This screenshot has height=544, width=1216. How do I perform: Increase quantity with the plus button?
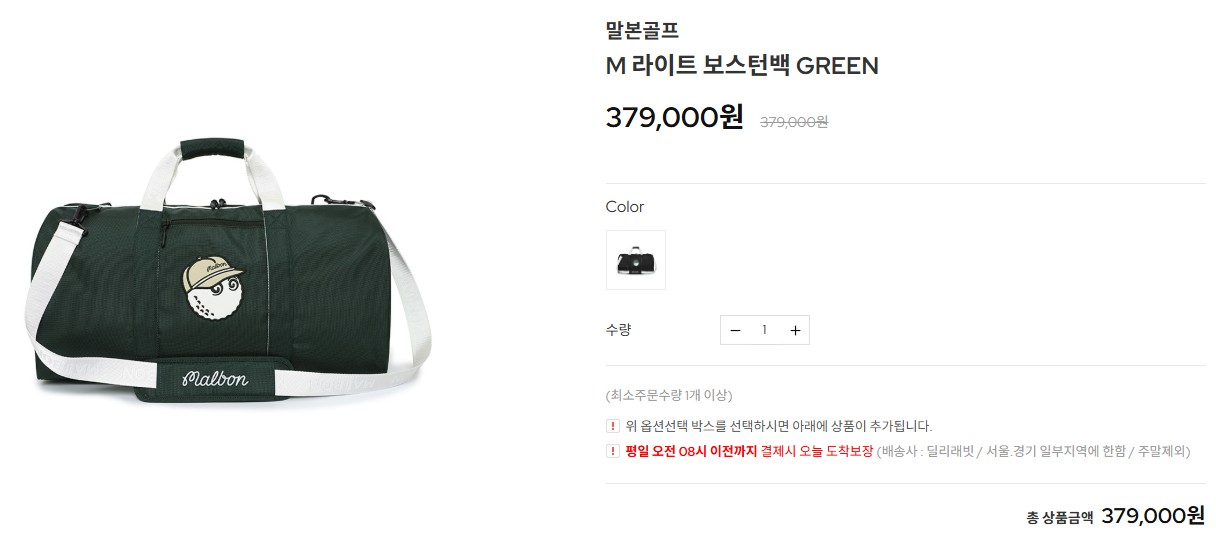(795, 330)
